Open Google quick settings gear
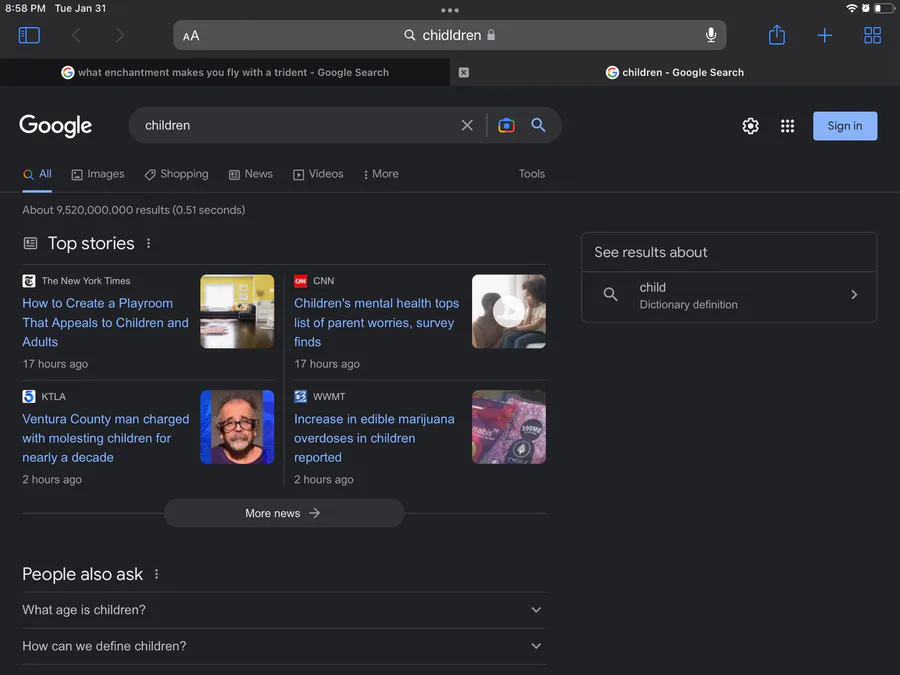This screenshot has width=900, height=675. [750, 126]
